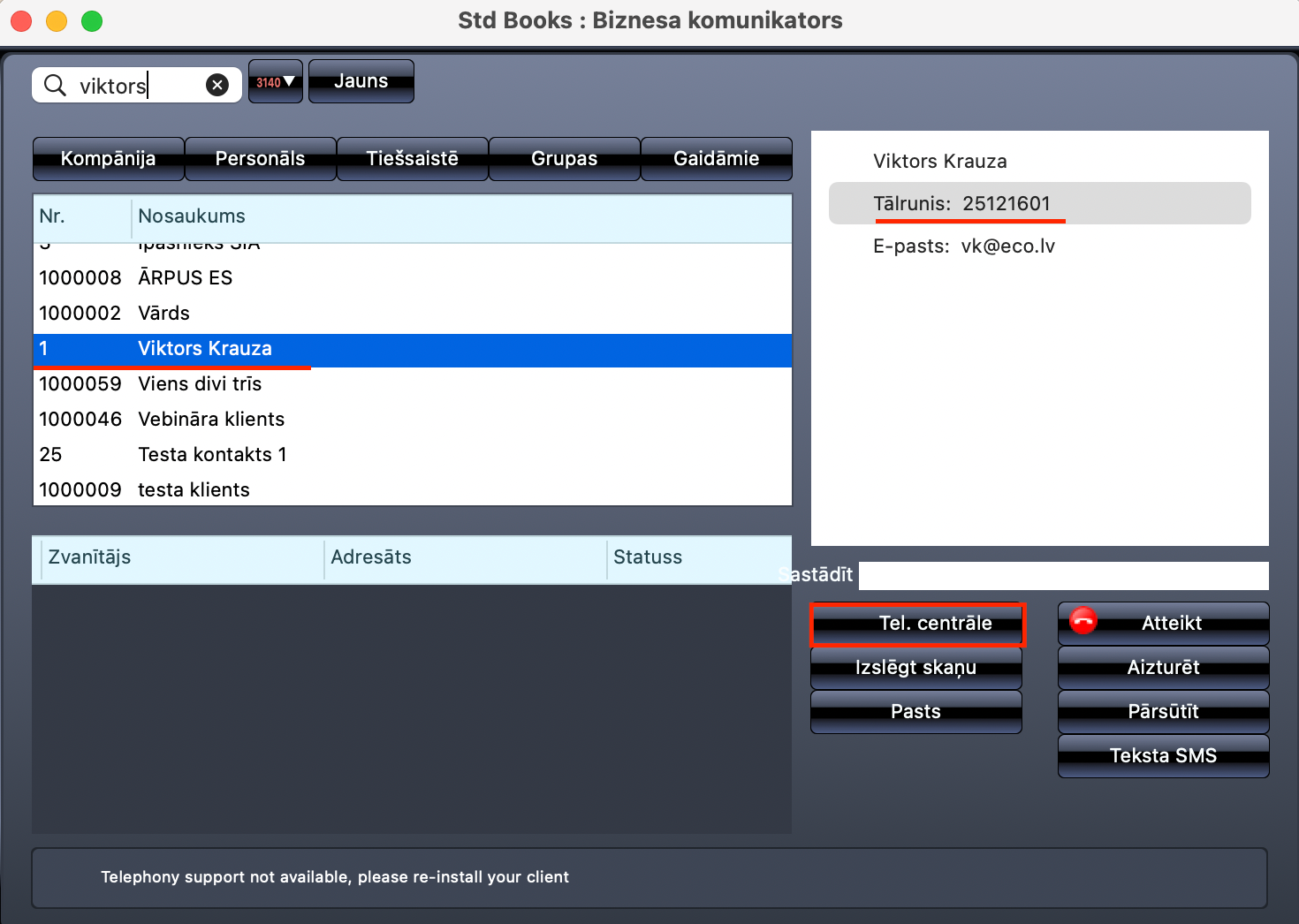Image resolution: width=1299 pixels, height=924 pixels.
Task: Pick the Testa kontakts 1 entry
Action: (x=212, y=455)
